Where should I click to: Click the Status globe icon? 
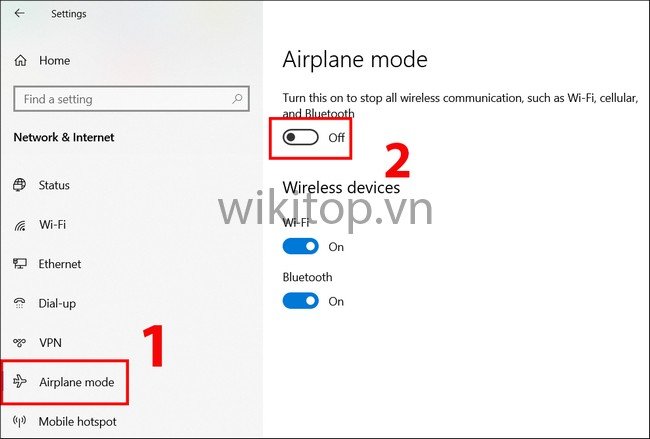19,185
